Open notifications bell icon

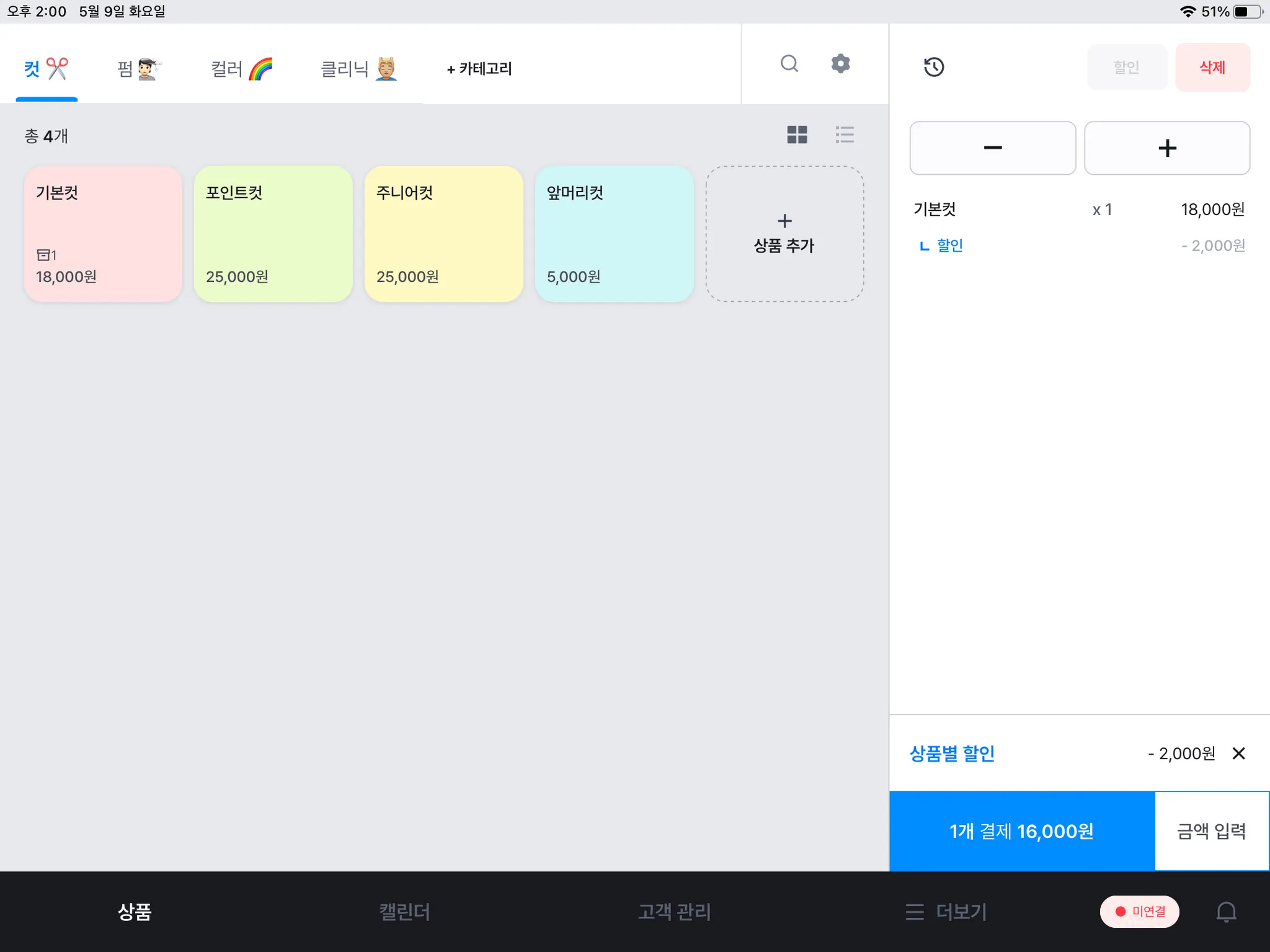(1225, 911)
